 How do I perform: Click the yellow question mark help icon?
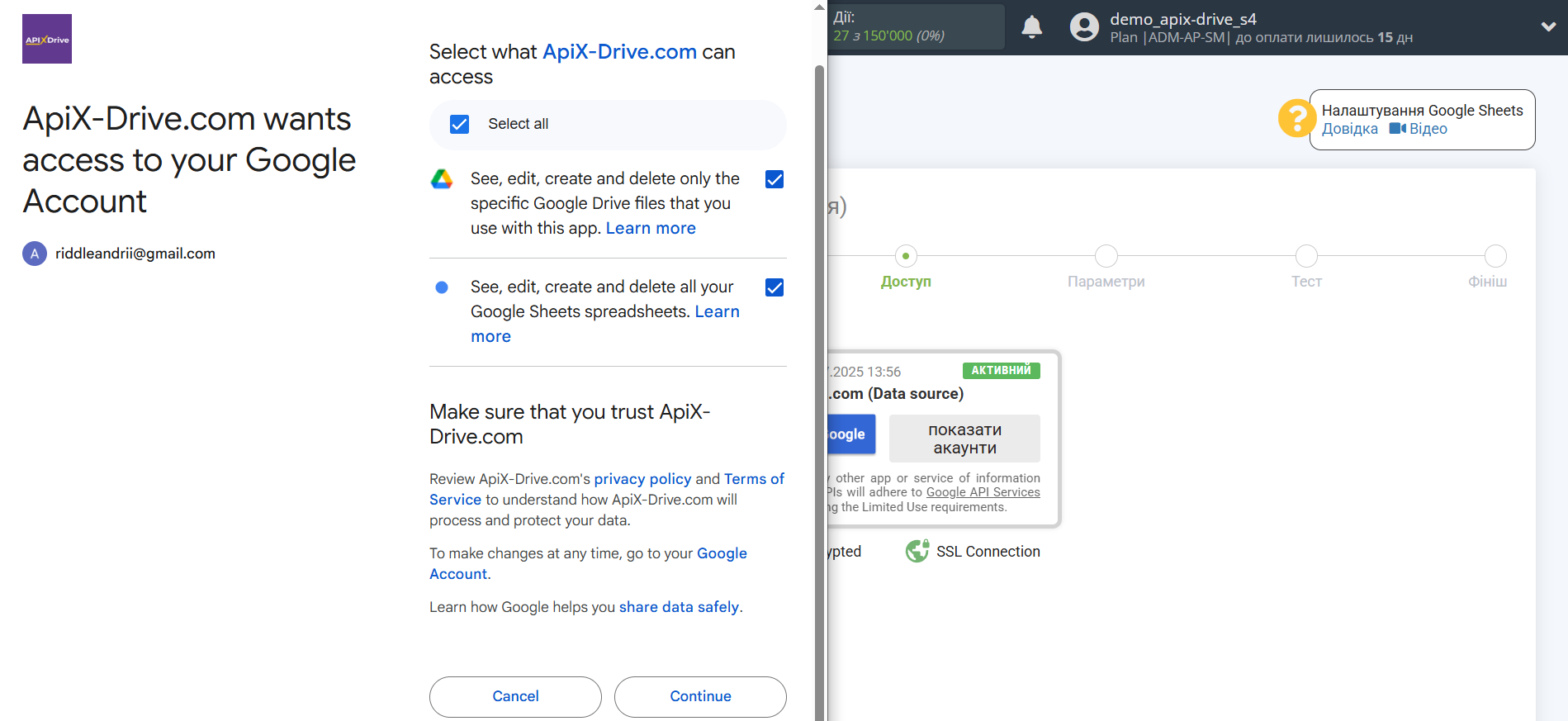tap(1296, 118)
